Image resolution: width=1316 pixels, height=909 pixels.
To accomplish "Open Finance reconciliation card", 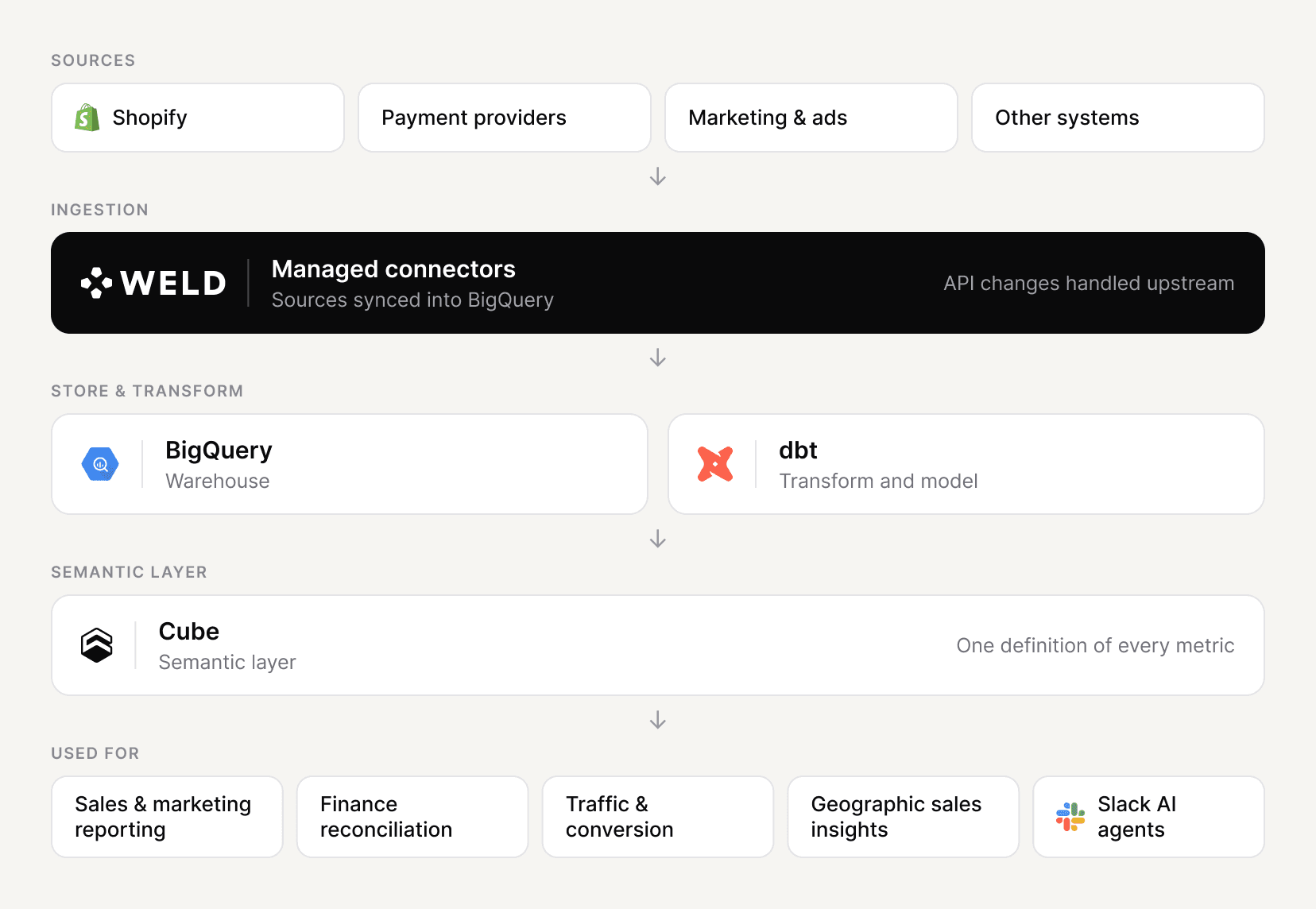I will 412,817.
